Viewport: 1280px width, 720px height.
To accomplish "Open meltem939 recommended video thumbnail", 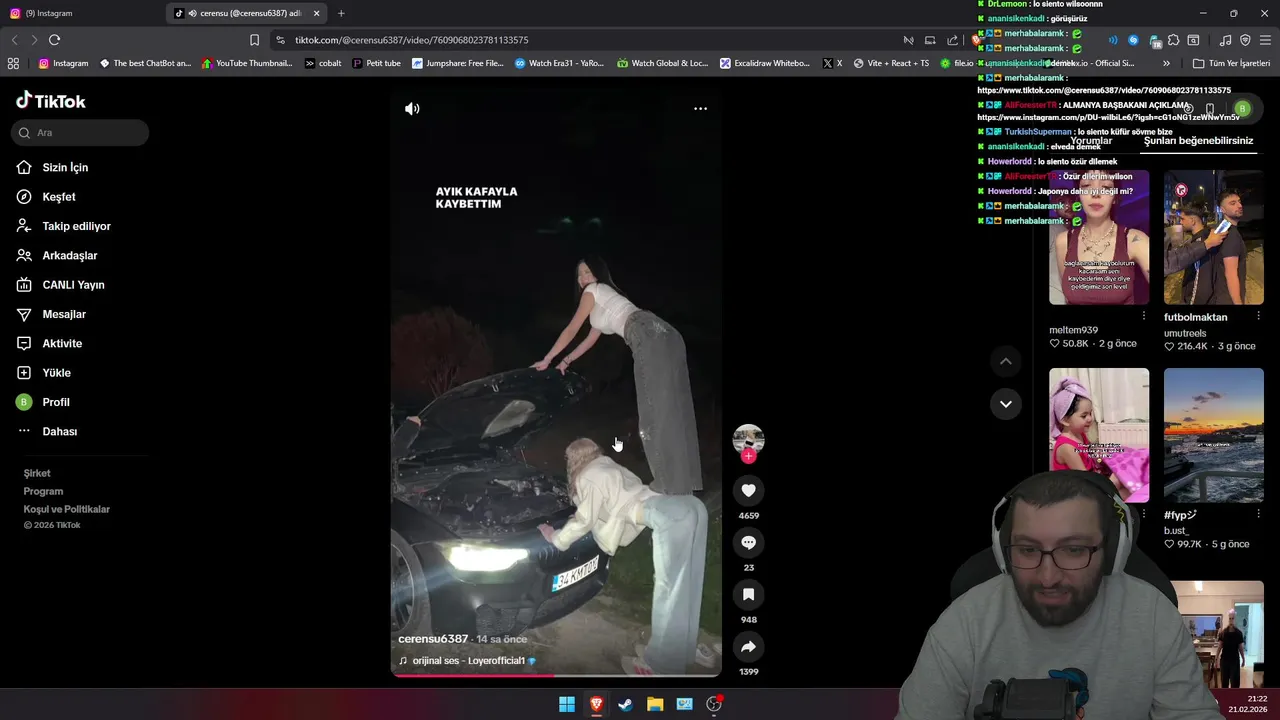I will coord(1099,237).
